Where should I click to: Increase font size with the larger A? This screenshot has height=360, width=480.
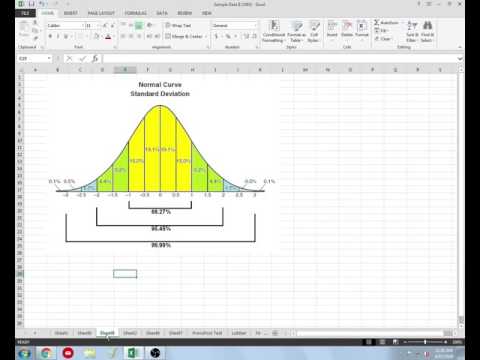(x=105, y=26)
